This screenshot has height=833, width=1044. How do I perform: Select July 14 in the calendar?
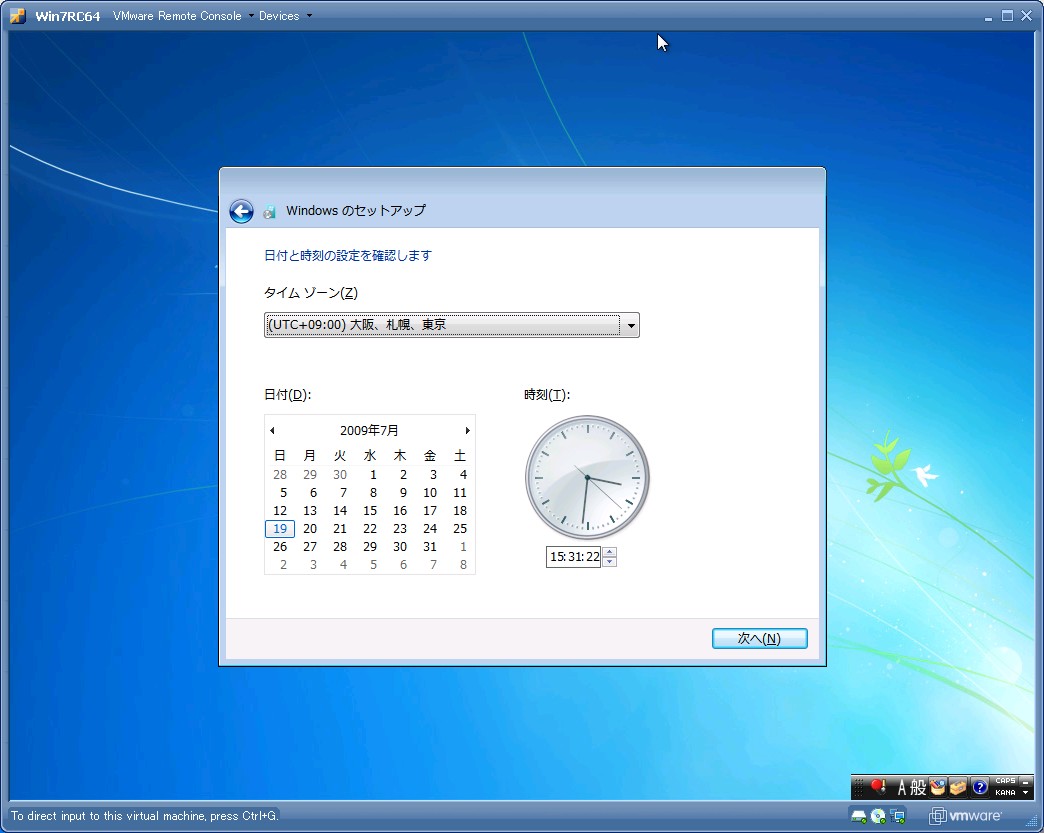pyautogui.click(x=340, y=511)
